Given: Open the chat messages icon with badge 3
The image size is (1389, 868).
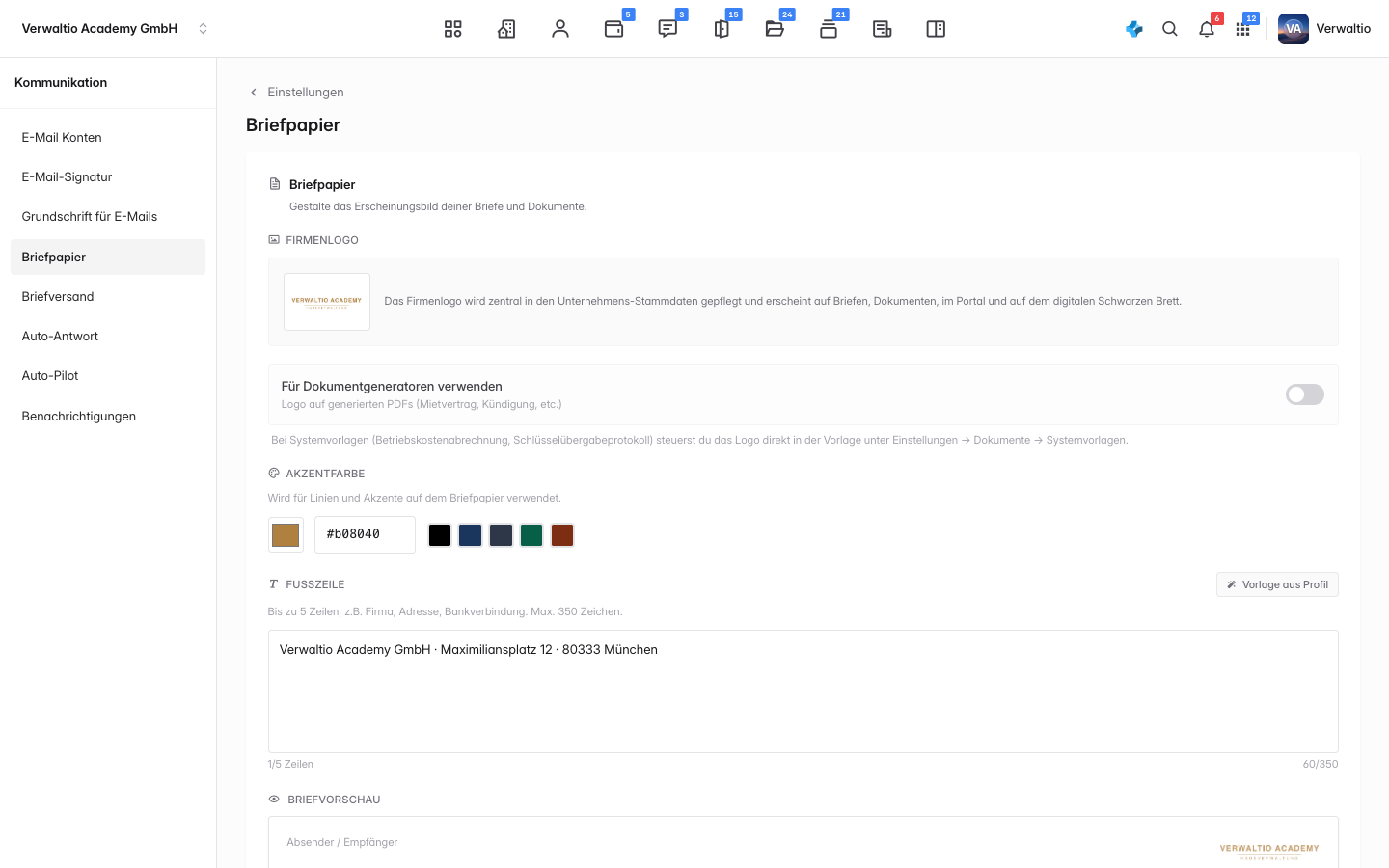Looking at the screenshot, I should click(x=667, y=29).
